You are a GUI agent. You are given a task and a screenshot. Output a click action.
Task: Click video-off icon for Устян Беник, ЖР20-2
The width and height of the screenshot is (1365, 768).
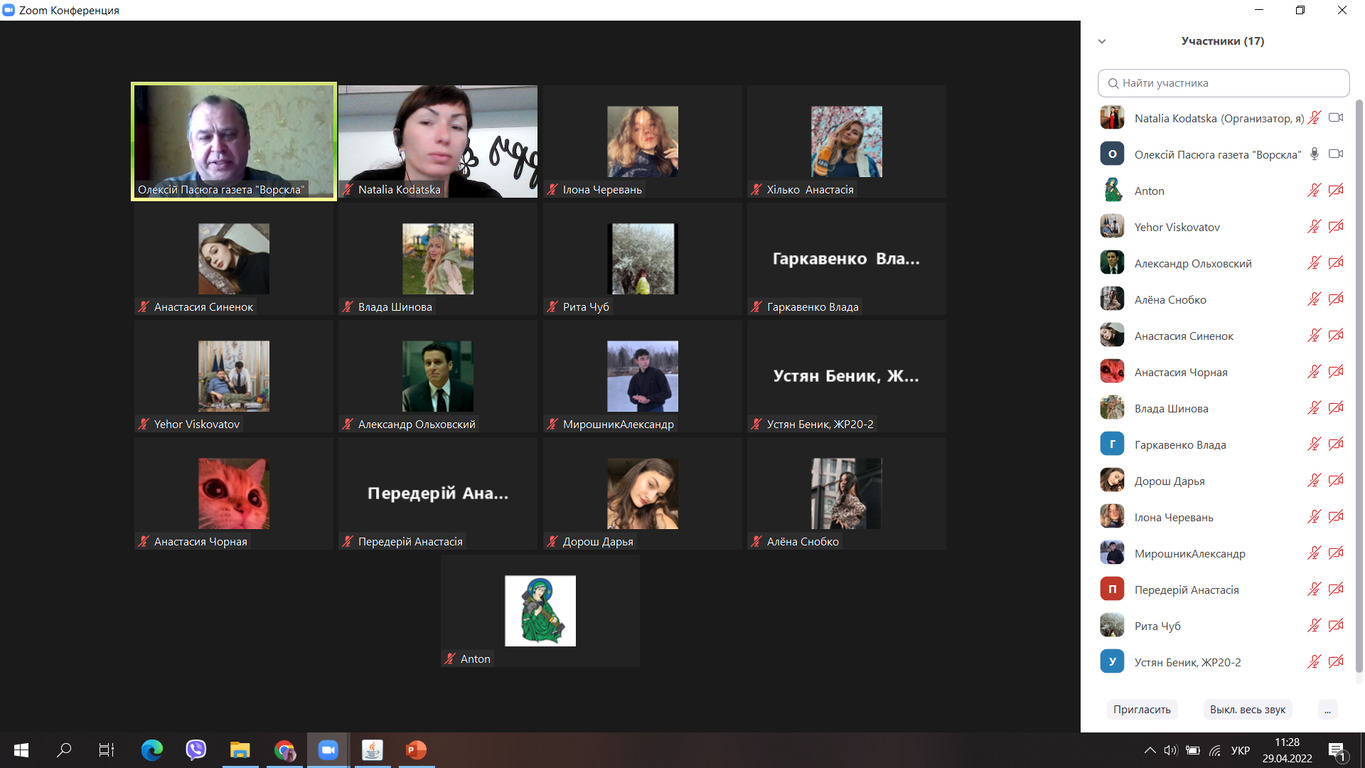click(1336, 662)
